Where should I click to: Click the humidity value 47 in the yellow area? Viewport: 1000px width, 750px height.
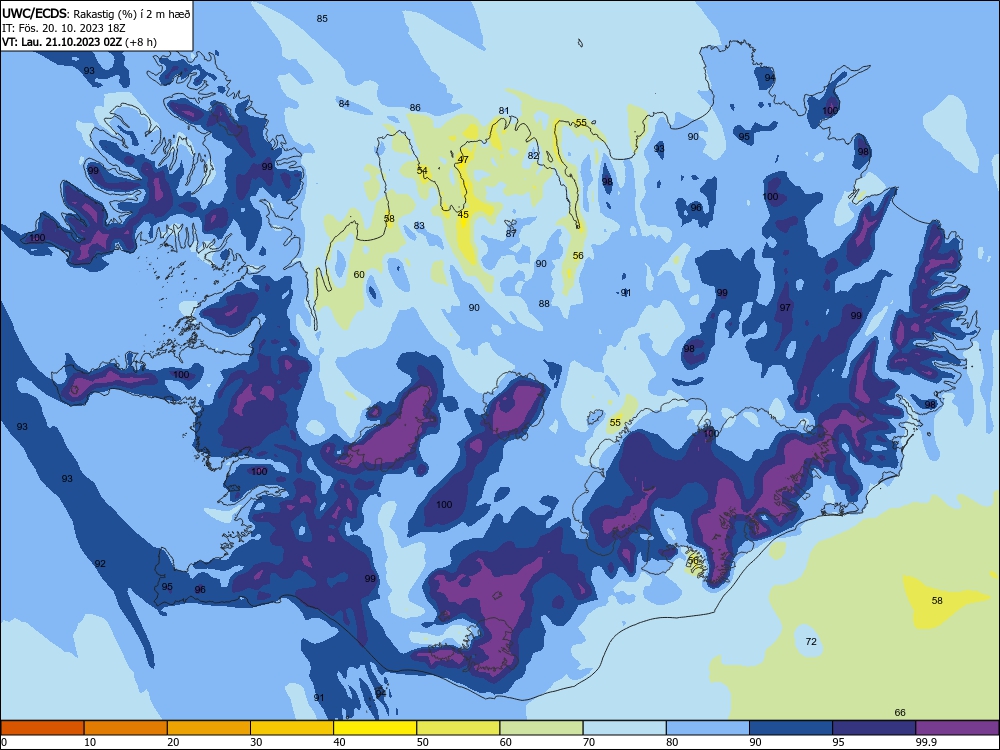[x=463, y=159]
